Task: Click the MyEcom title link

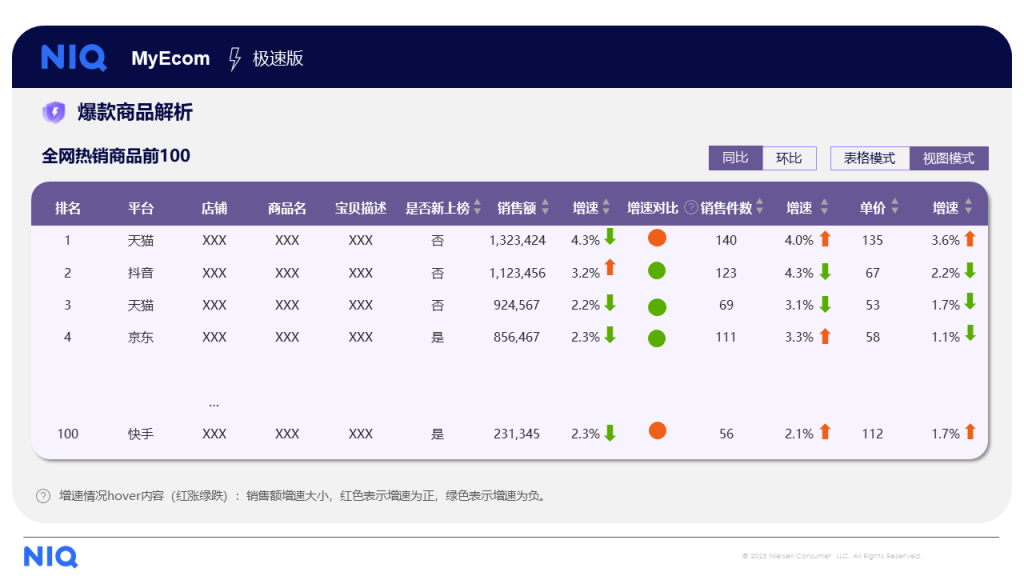Action: tap(170, 59)
